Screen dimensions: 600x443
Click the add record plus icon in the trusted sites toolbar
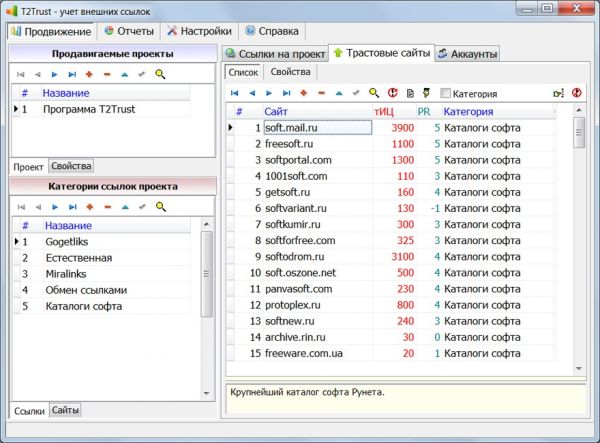[304, 93]
